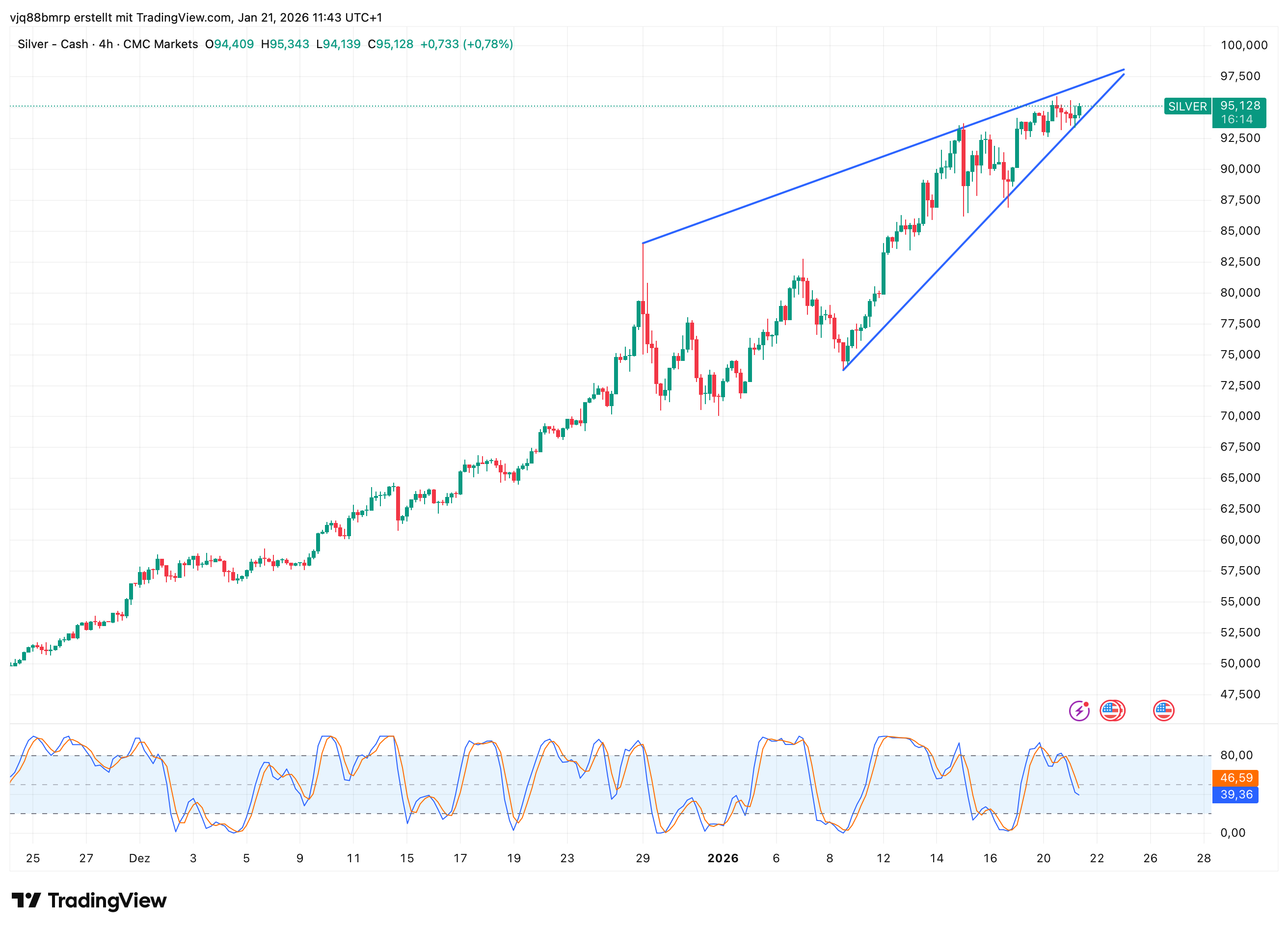Click the bold 2026 label on time axis

(723, 858)
